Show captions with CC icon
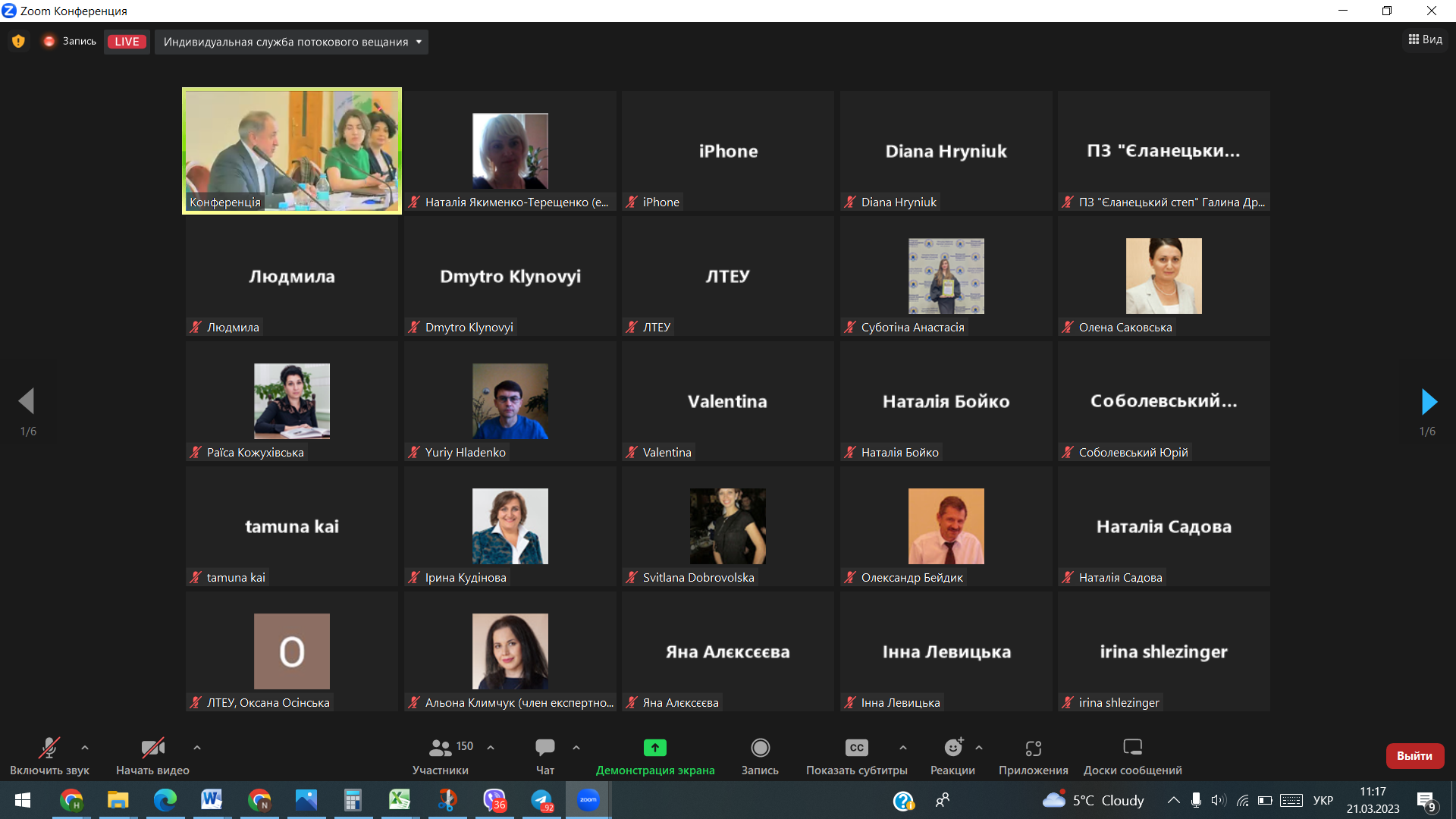 coord(856,748)
